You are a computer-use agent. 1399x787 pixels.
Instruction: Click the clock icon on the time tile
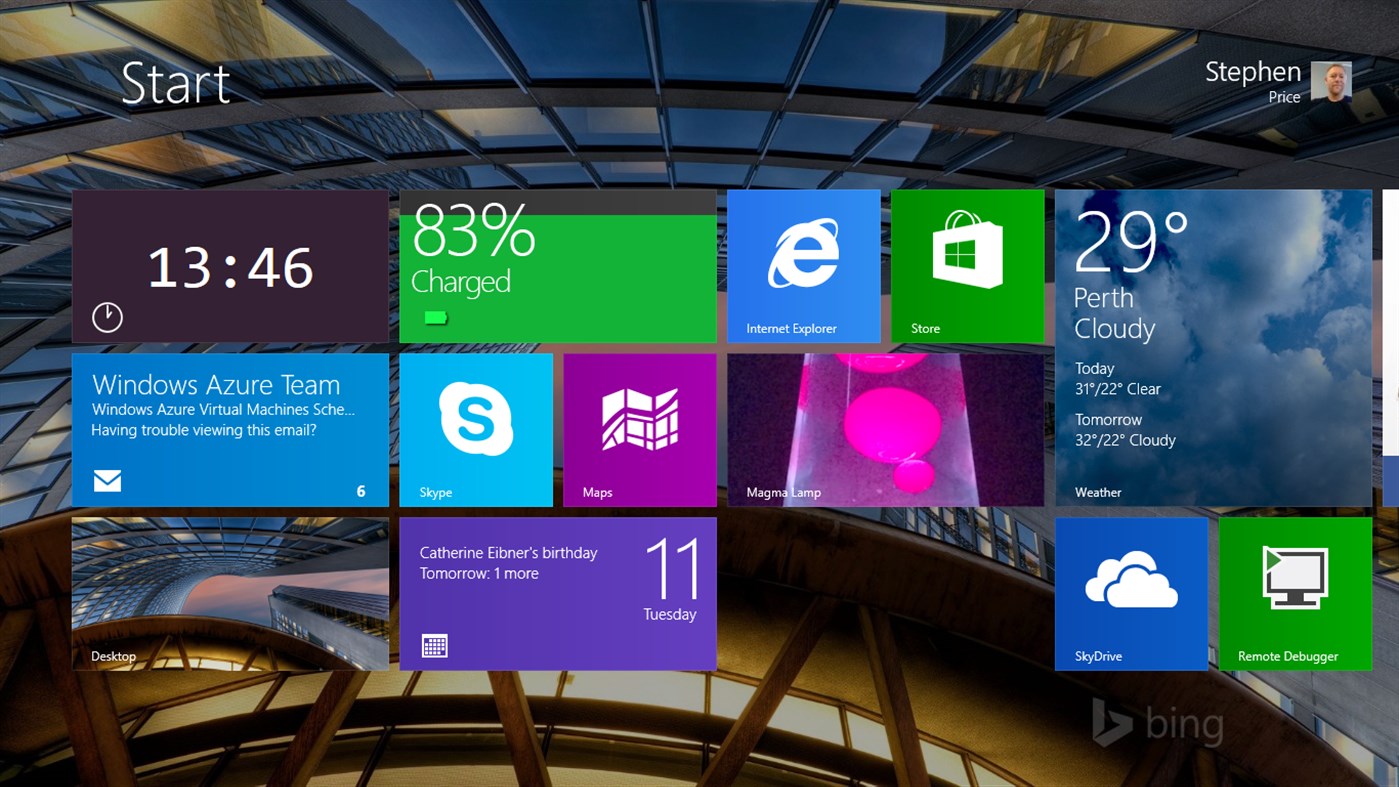click(x=106, y=317)
